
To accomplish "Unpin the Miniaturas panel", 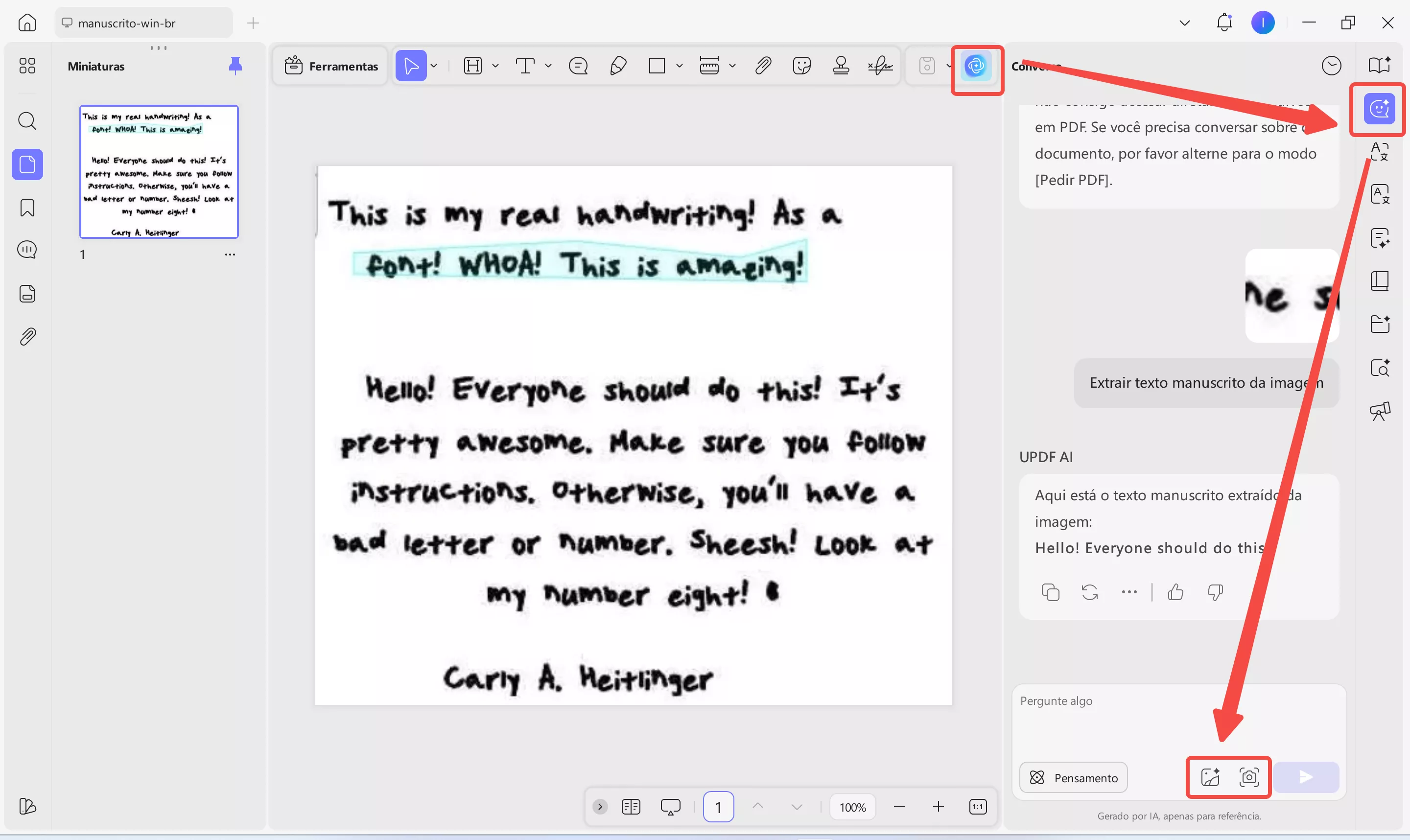I will pyautogui.click(x=235, y=66).
